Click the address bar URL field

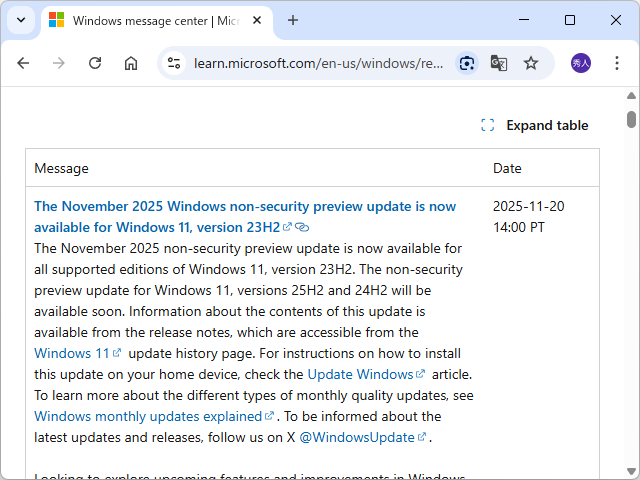coord(318,63)
